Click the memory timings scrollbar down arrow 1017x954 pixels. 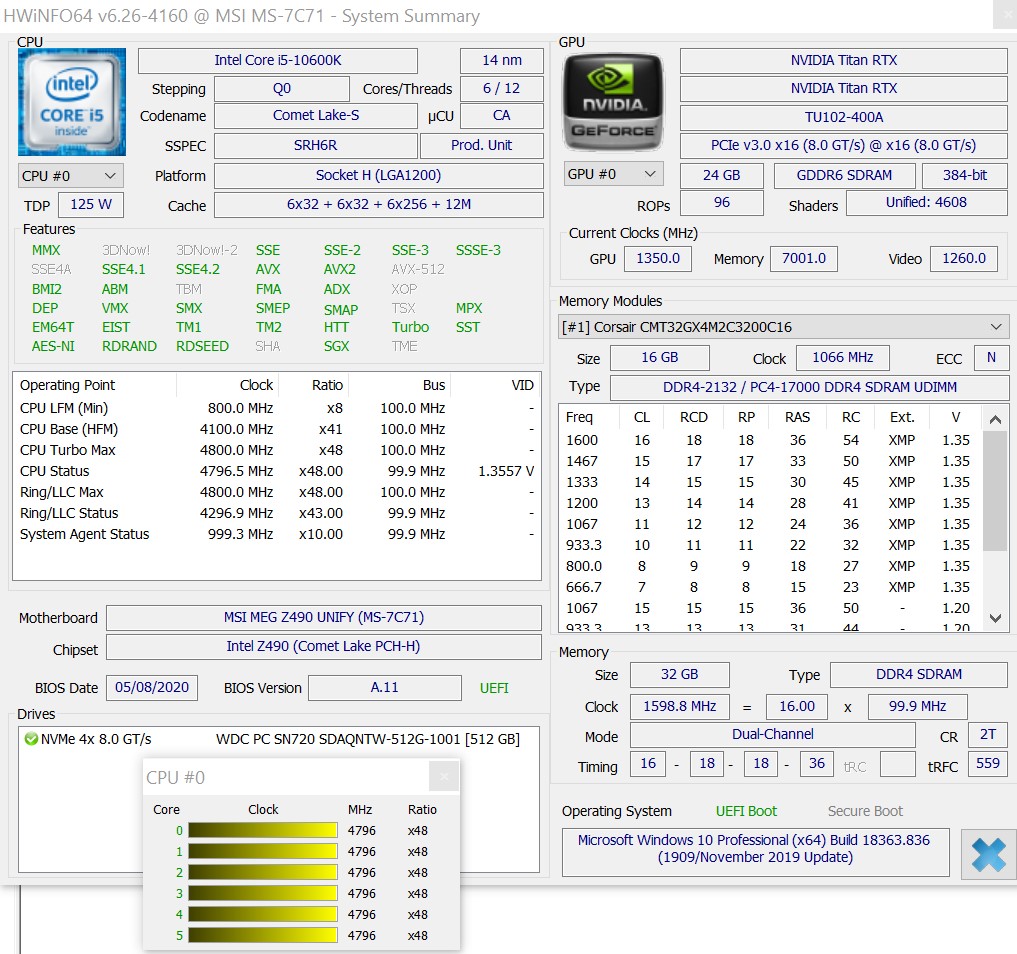995,618
